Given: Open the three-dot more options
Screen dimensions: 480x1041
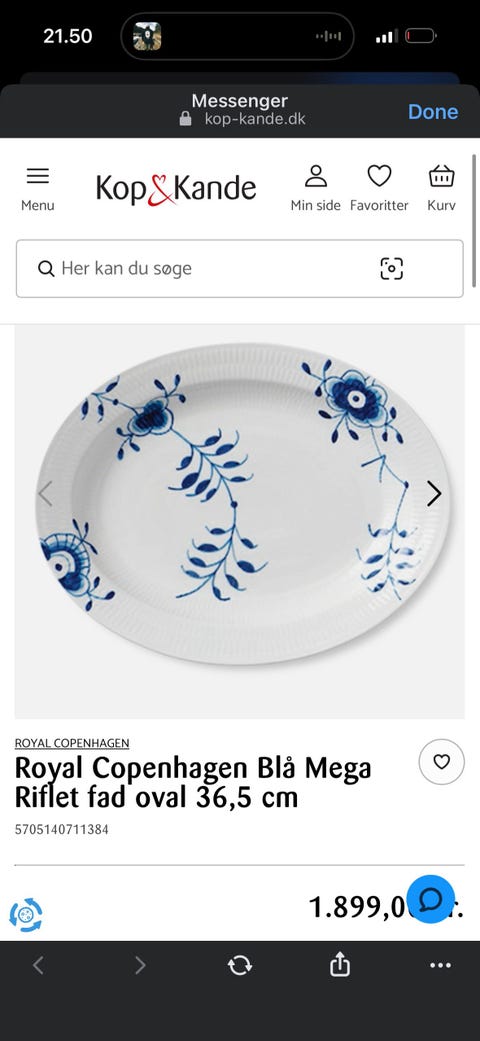Looking at the screenshot, I should tap(440, 965).
